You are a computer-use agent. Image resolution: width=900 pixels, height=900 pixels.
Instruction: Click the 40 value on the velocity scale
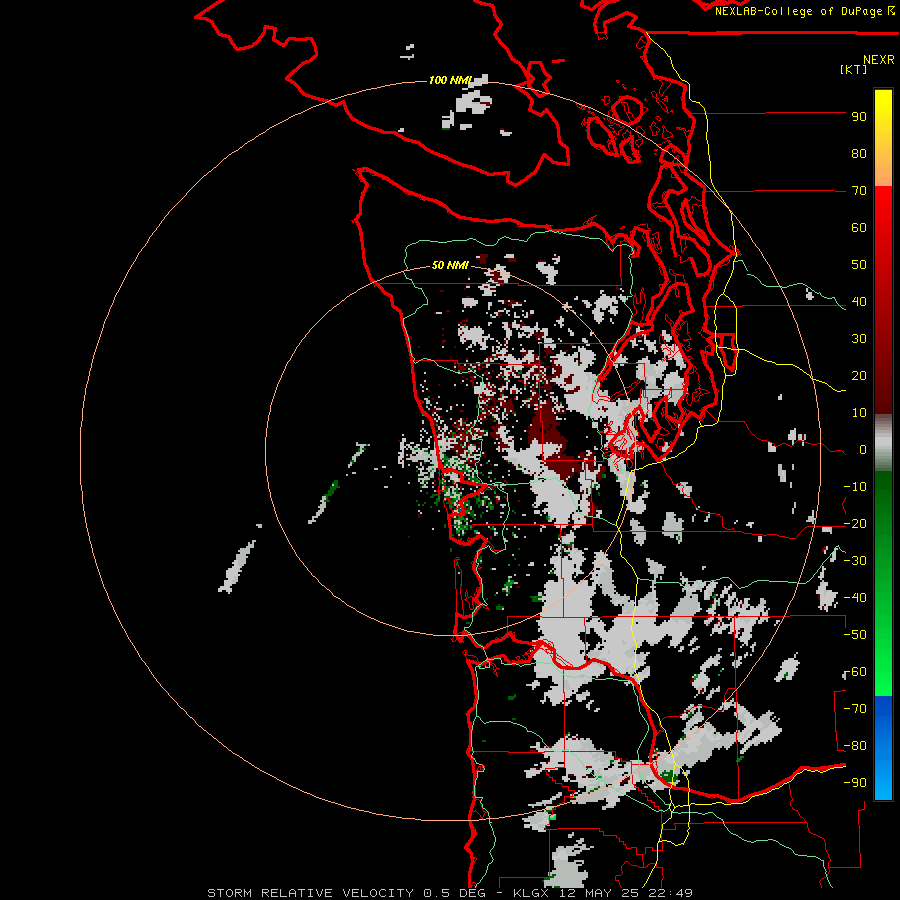coord(859,302)
